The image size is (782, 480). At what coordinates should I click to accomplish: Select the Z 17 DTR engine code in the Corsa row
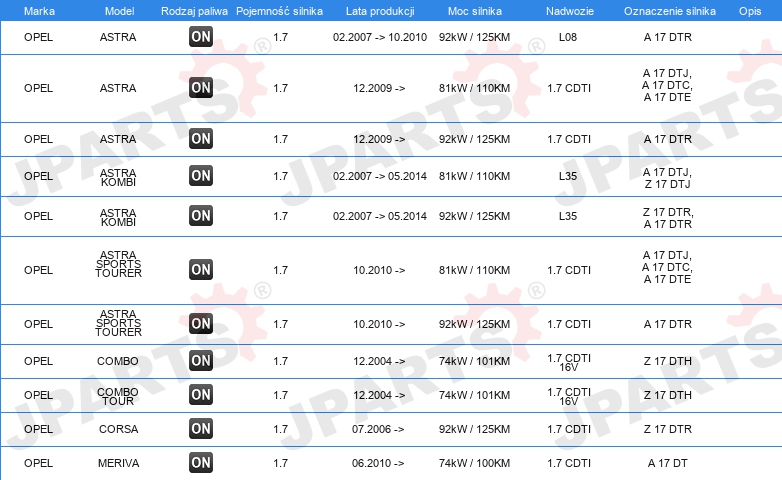point(667,429)
